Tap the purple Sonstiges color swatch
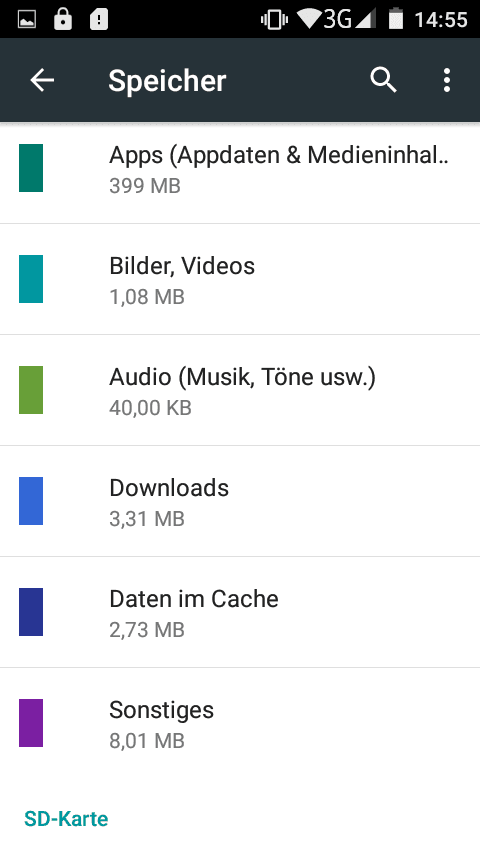 (31, 723)
